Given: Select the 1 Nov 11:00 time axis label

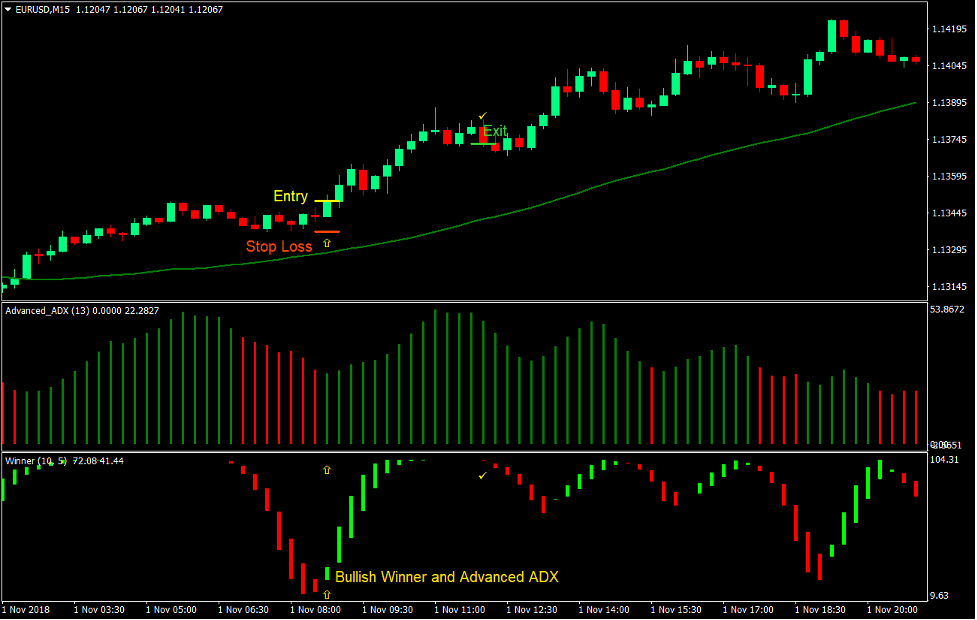Looking at the screenshot, I should [459, 609].
